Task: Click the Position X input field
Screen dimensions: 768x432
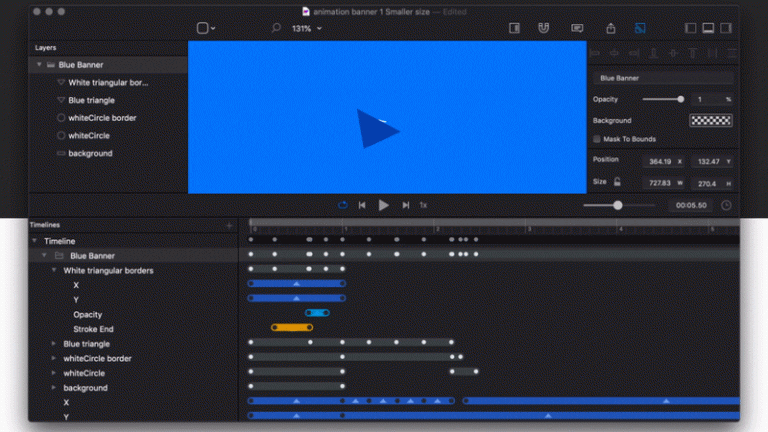Action: point(663,161)
